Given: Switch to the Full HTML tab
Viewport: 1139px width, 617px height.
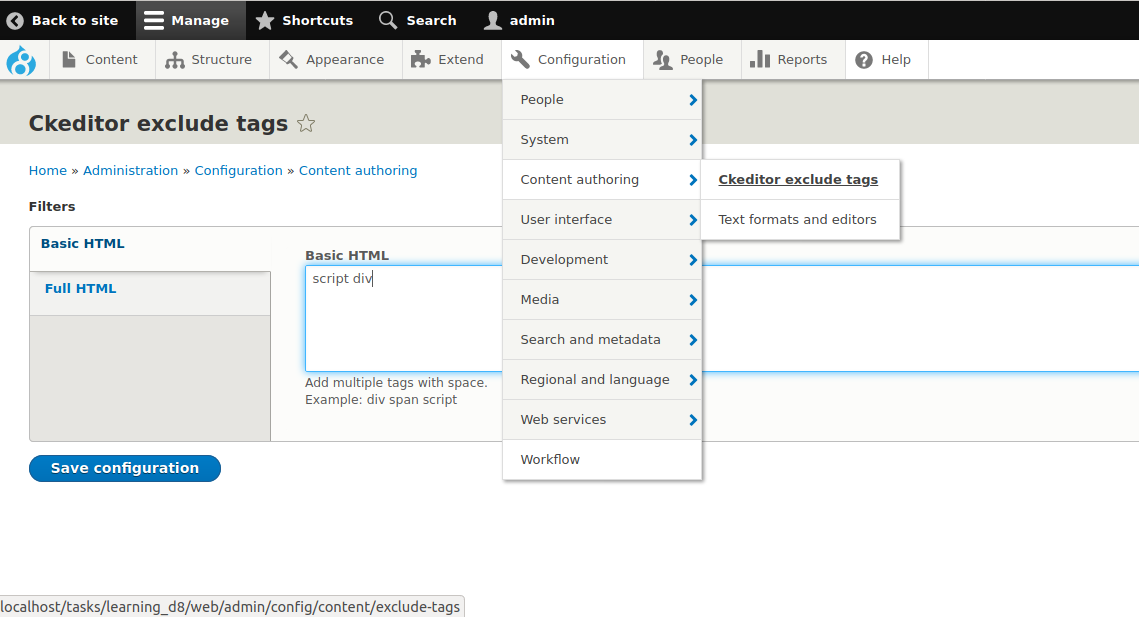Looking at the screenshot, I should click(80, 288).
